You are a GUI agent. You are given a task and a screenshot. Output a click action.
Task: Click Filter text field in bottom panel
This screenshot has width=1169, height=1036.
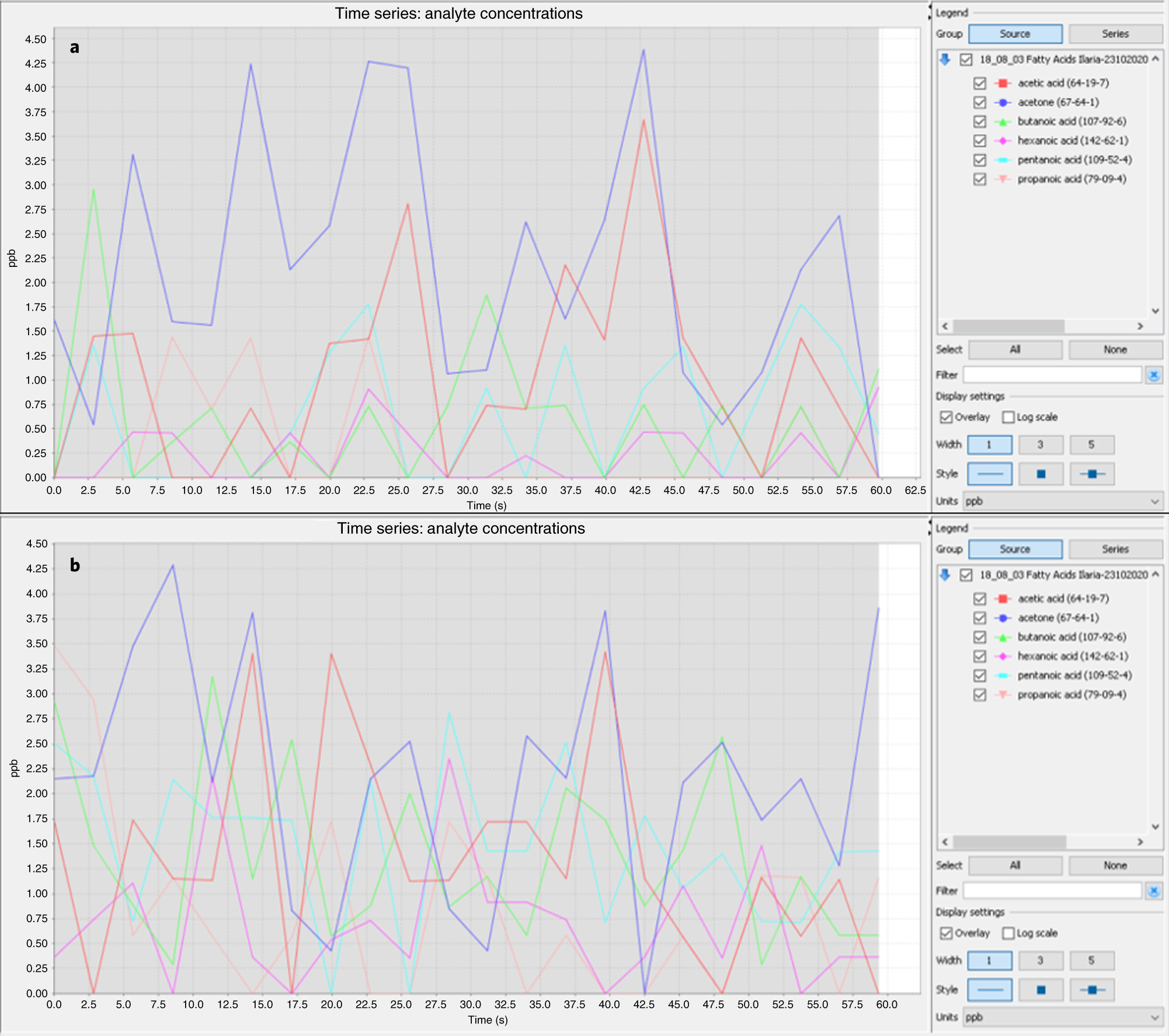point(1052,891)
